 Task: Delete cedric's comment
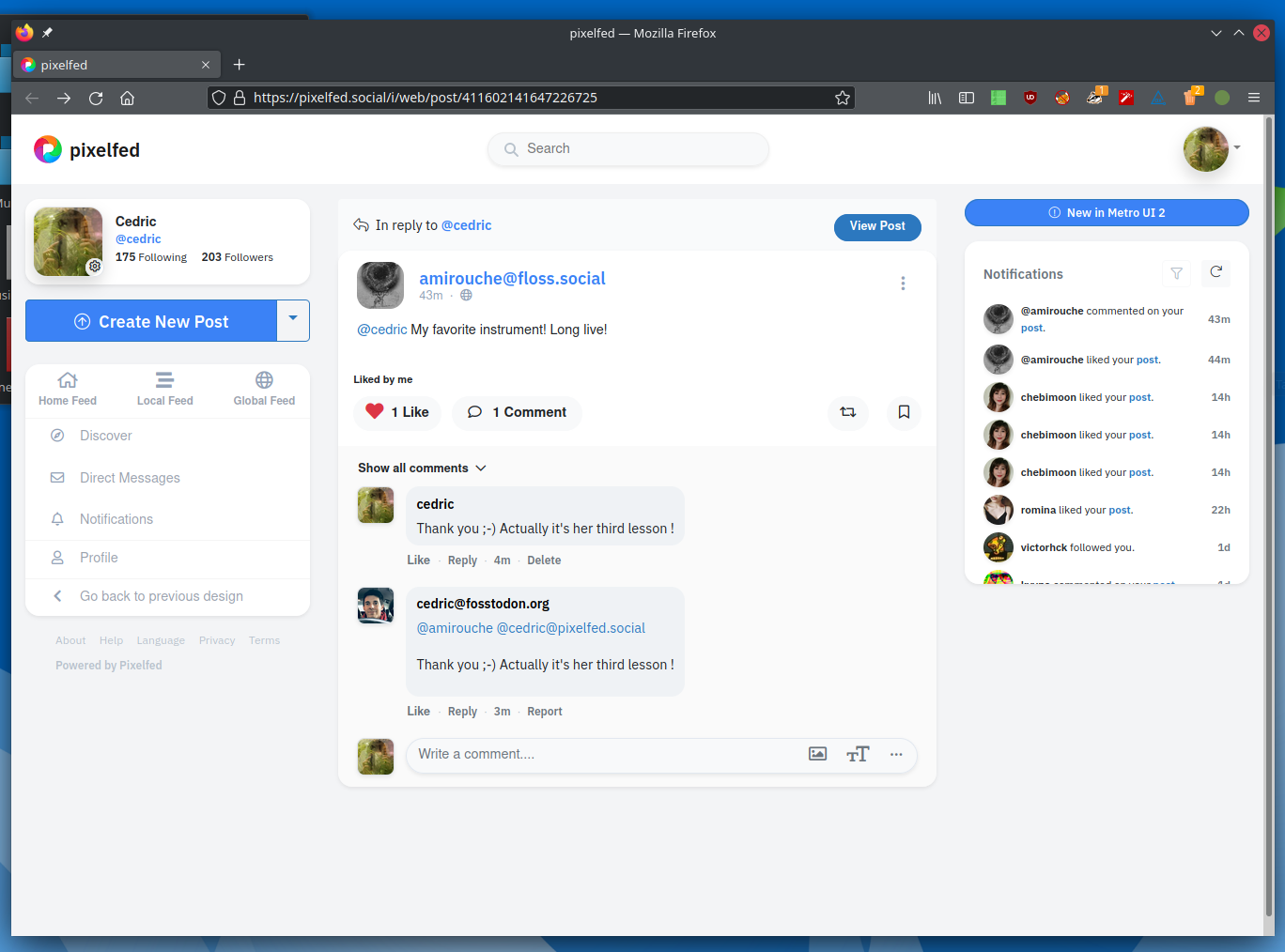[x=544, y=560]
